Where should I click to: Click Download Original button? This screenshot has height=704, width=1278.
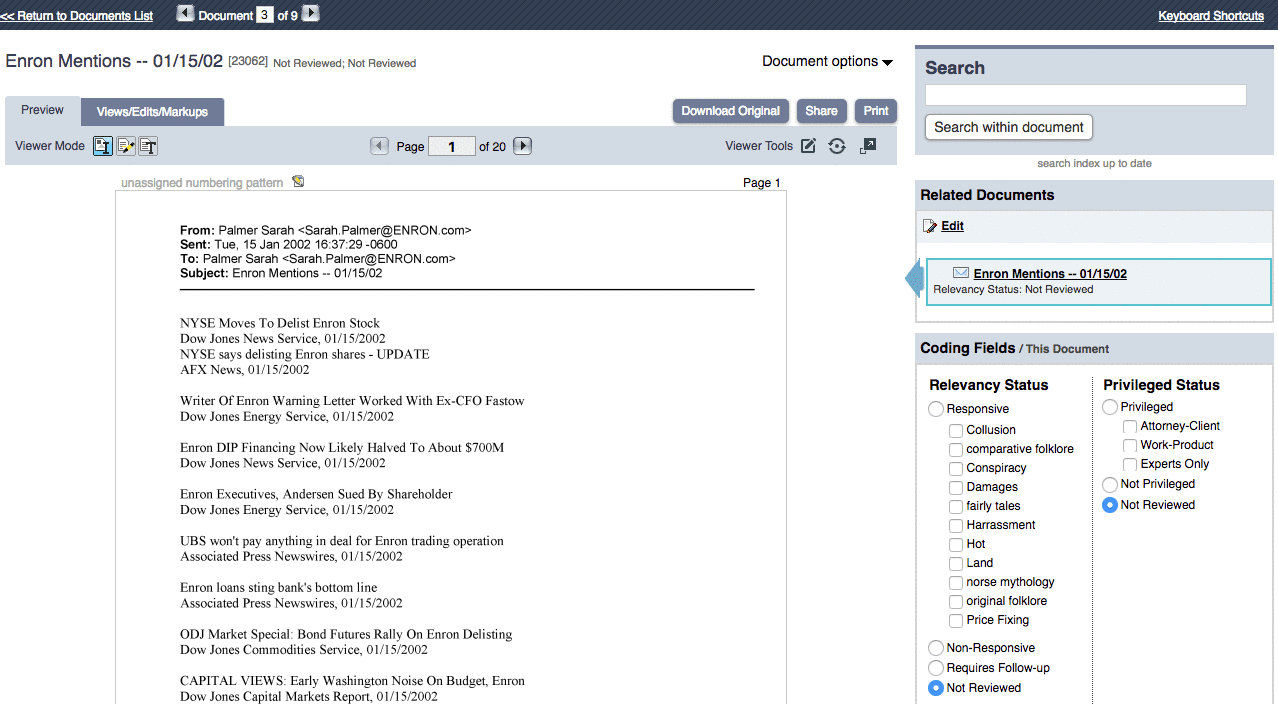click(731, 111)
